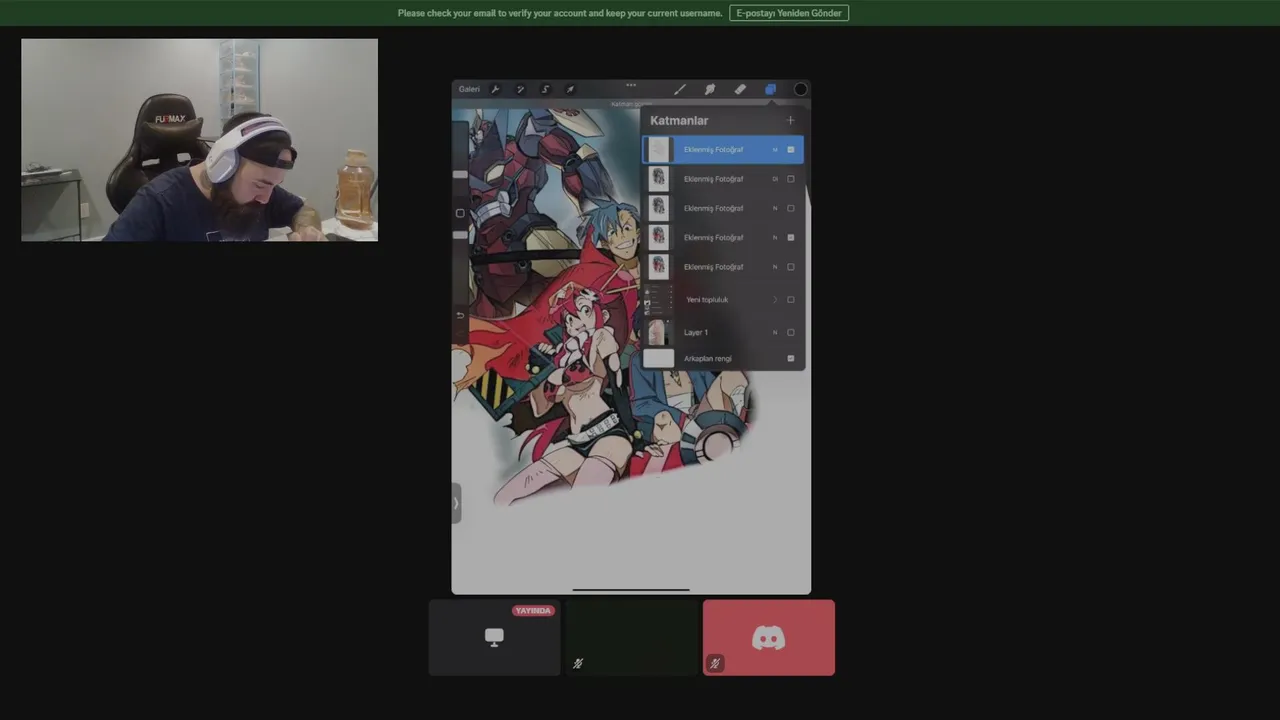Click the verify email notice text
1280x720 pixels.
click(560, 13)
